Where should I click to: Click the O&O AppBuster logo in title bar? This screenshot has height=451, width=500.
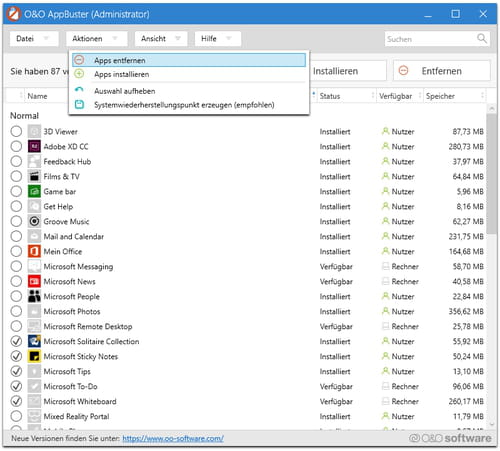click(x=14, y=14)
